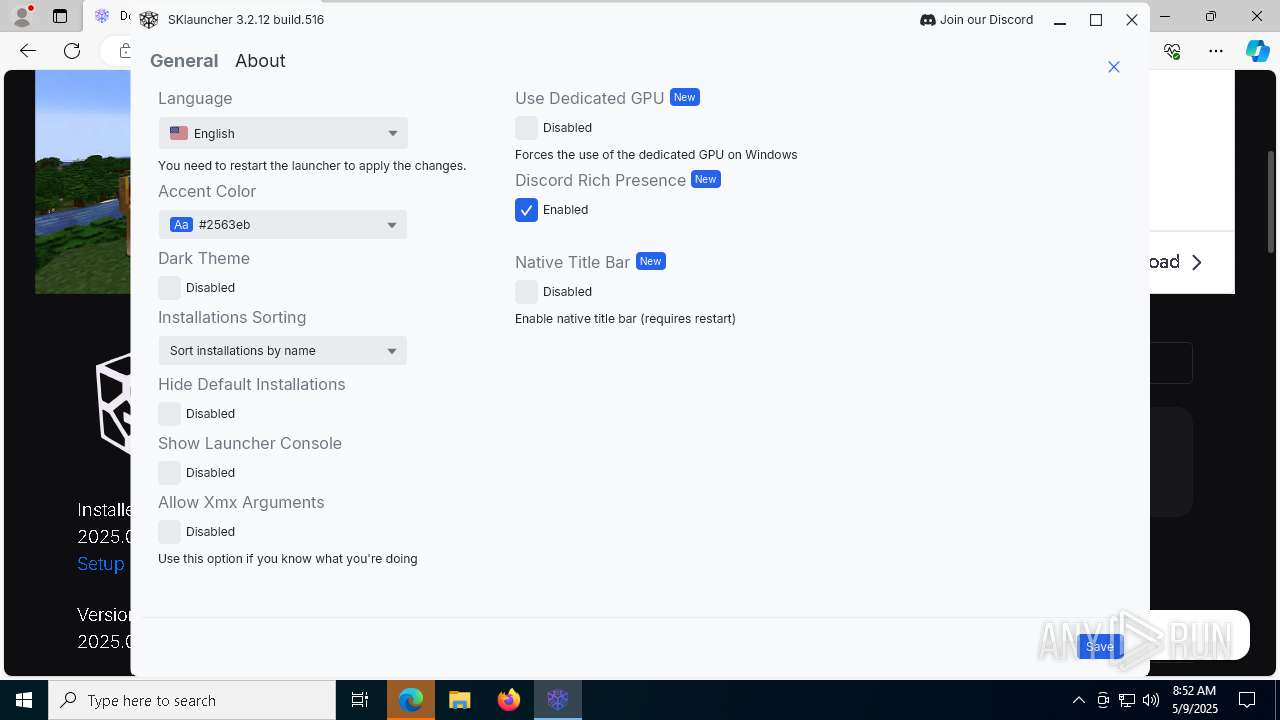1280x720 pixels.
Task: Click the US flag icon in Language field
Action: (179, 133)
